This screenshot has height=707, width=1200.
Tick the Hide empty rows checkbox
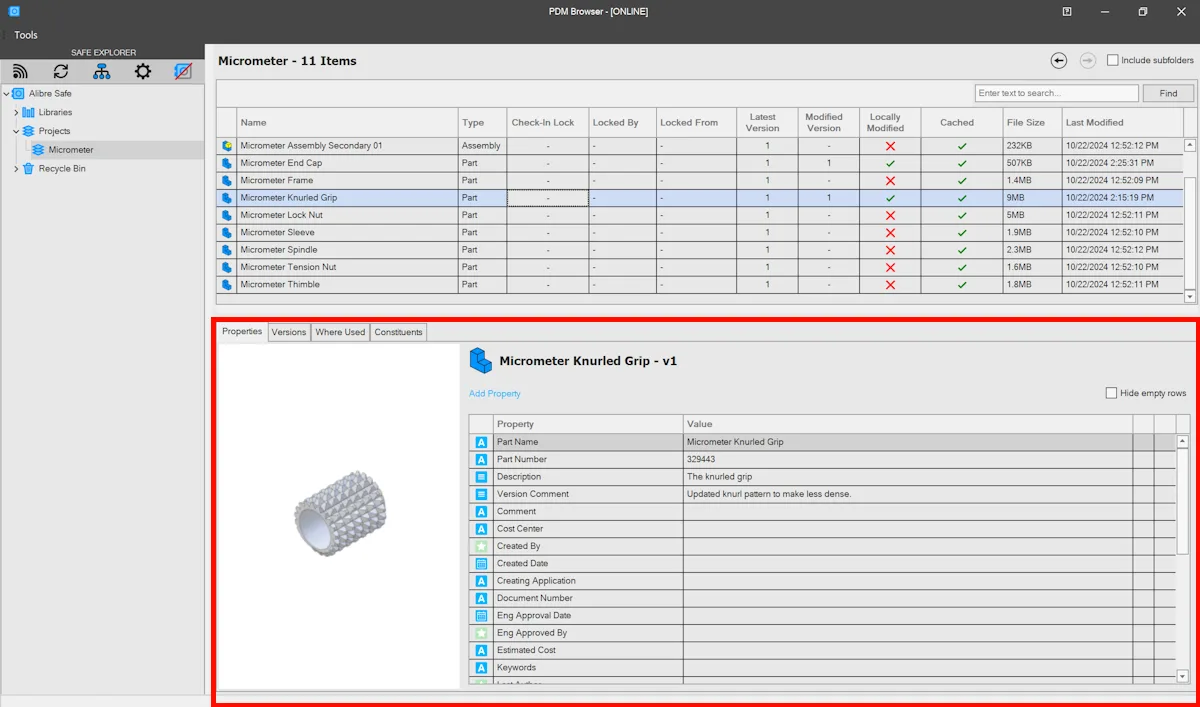point(1111,393)
